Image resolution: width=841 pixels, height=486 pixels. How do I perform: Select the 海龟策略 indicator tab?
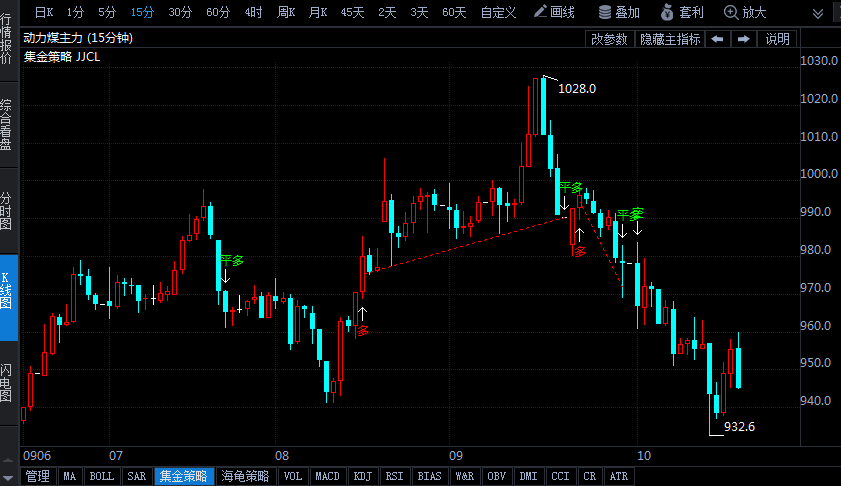click(245, 476)
